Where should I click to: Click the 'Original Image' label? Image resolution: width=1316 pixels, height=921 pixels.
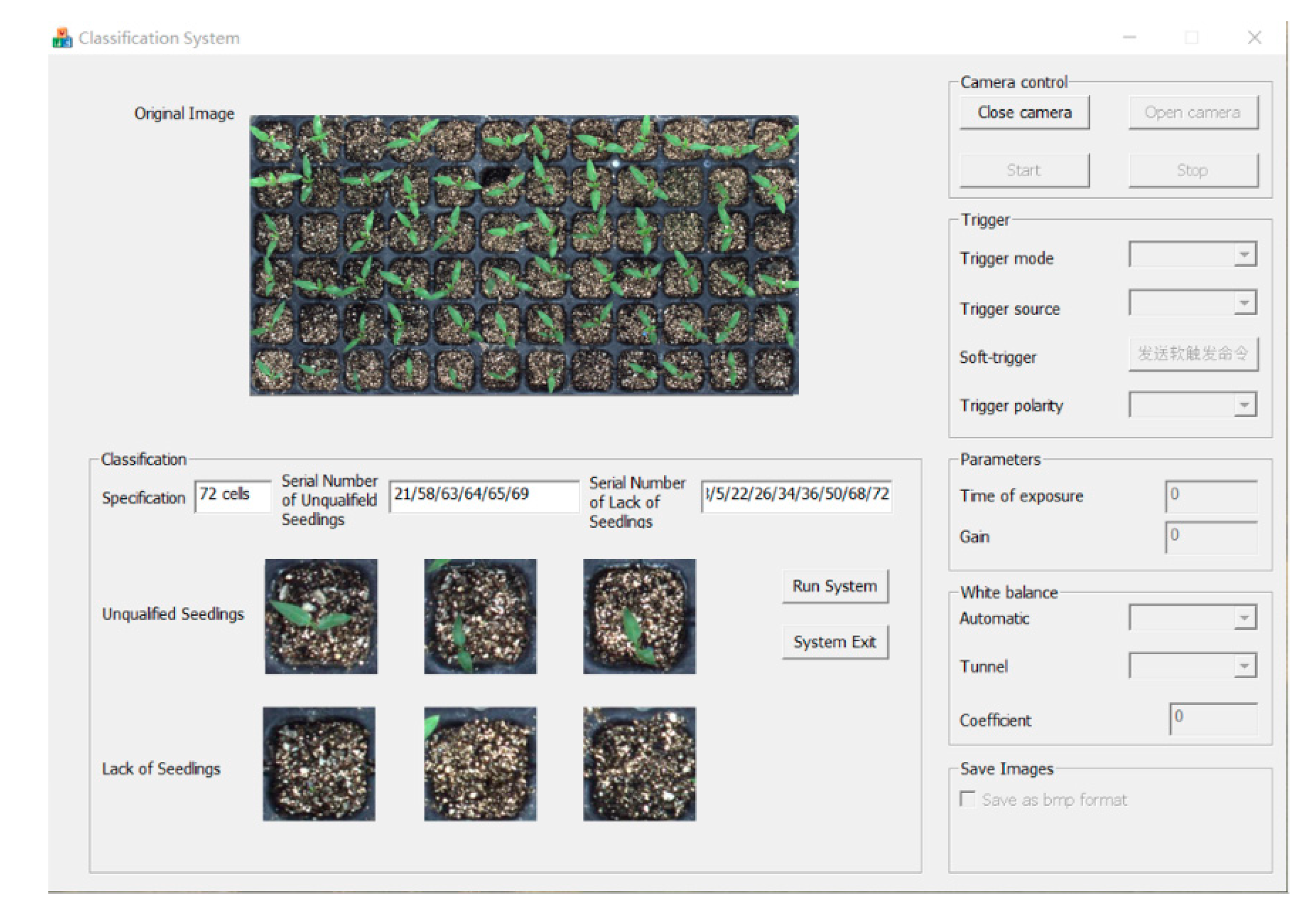tap(184, 113)
